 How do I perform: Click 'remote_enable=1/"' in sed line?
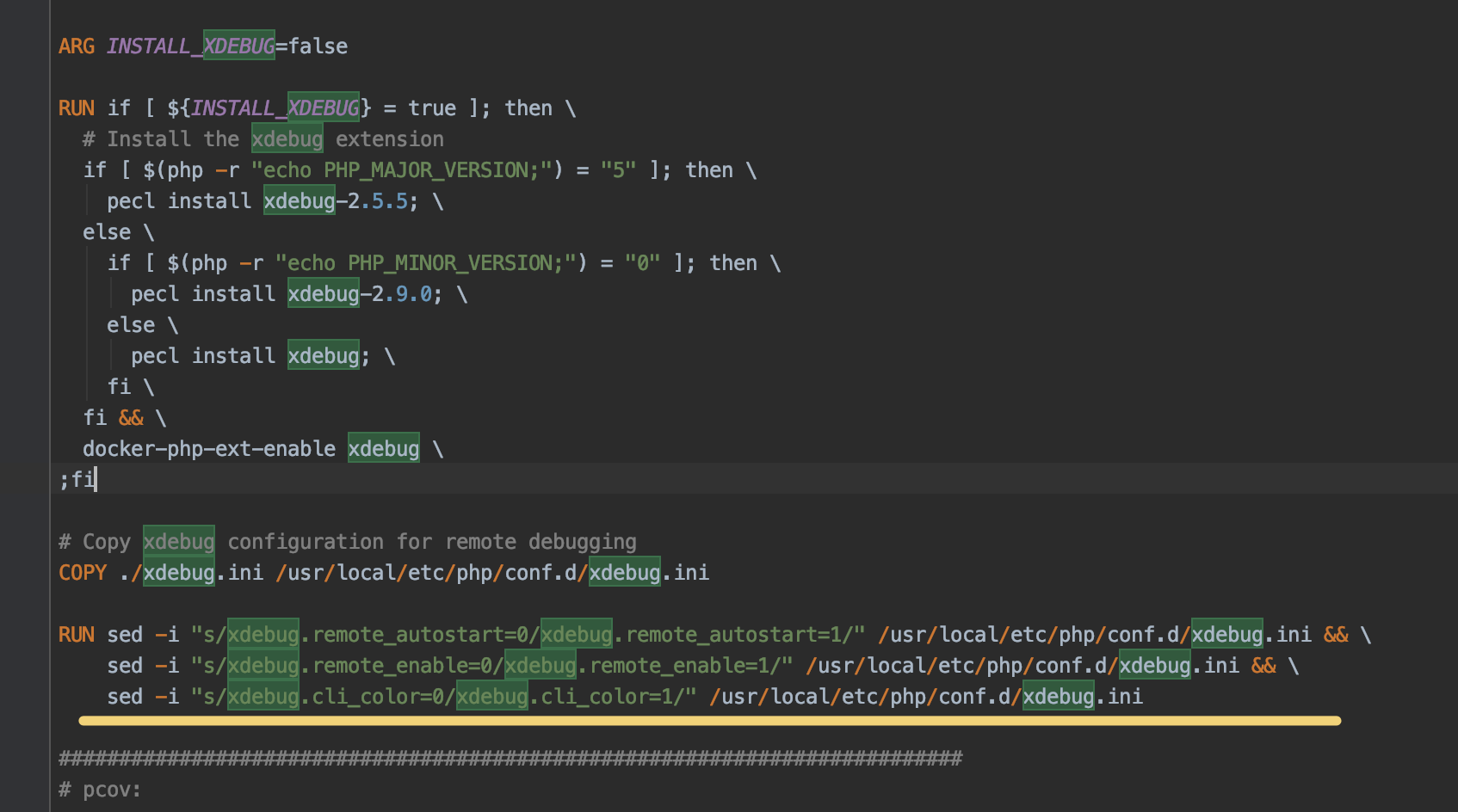click(x=691, y=666)
